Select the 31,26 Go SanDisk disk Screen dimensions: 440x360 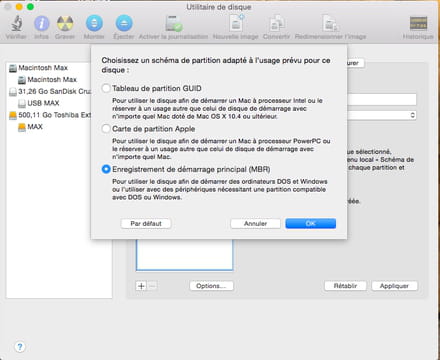coord(50,91)
